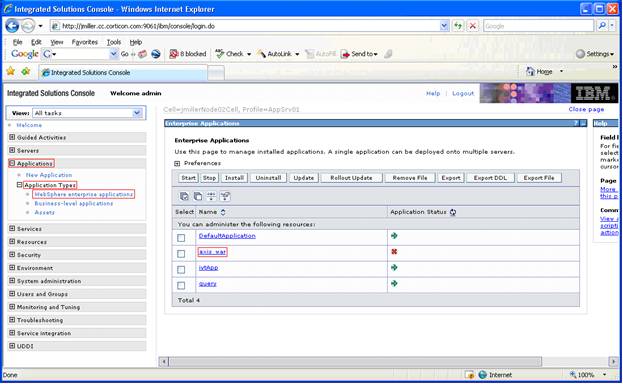Check the query row checkbox
Screen dimensions: 623x384
pos(181,285)
